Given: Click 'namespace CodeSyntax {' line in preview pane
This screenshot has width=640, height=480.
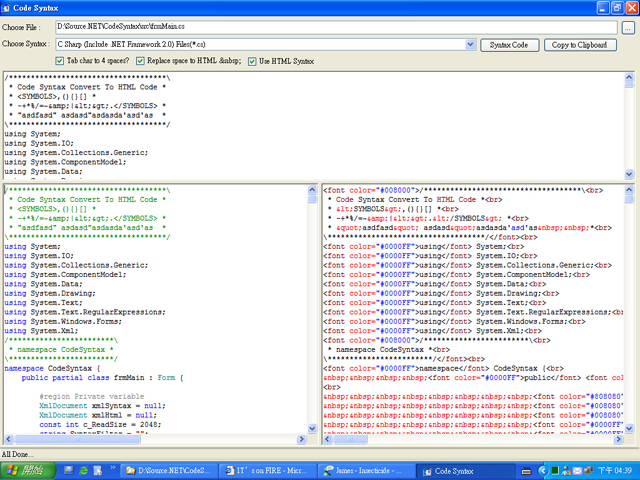Looking at the screenshot, I should [x=52, y=368].
